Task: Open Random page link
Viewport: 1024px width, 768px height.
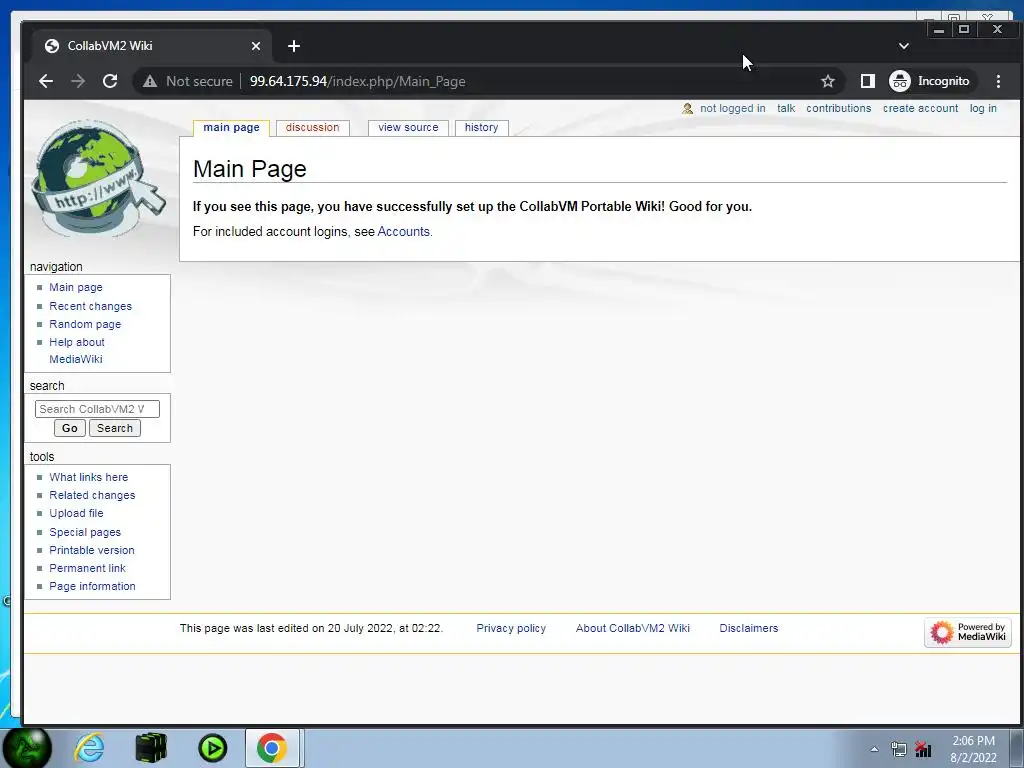Action: pos(85,325)
